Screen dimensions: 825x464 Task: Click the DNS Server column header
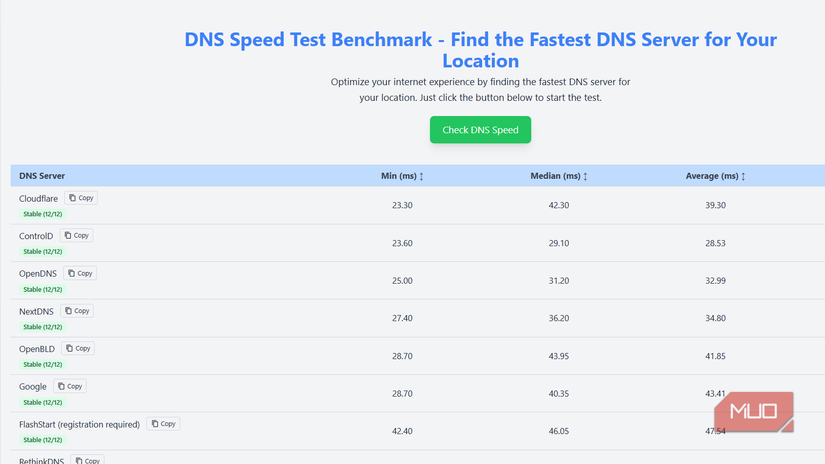click(x=42, y=176)
